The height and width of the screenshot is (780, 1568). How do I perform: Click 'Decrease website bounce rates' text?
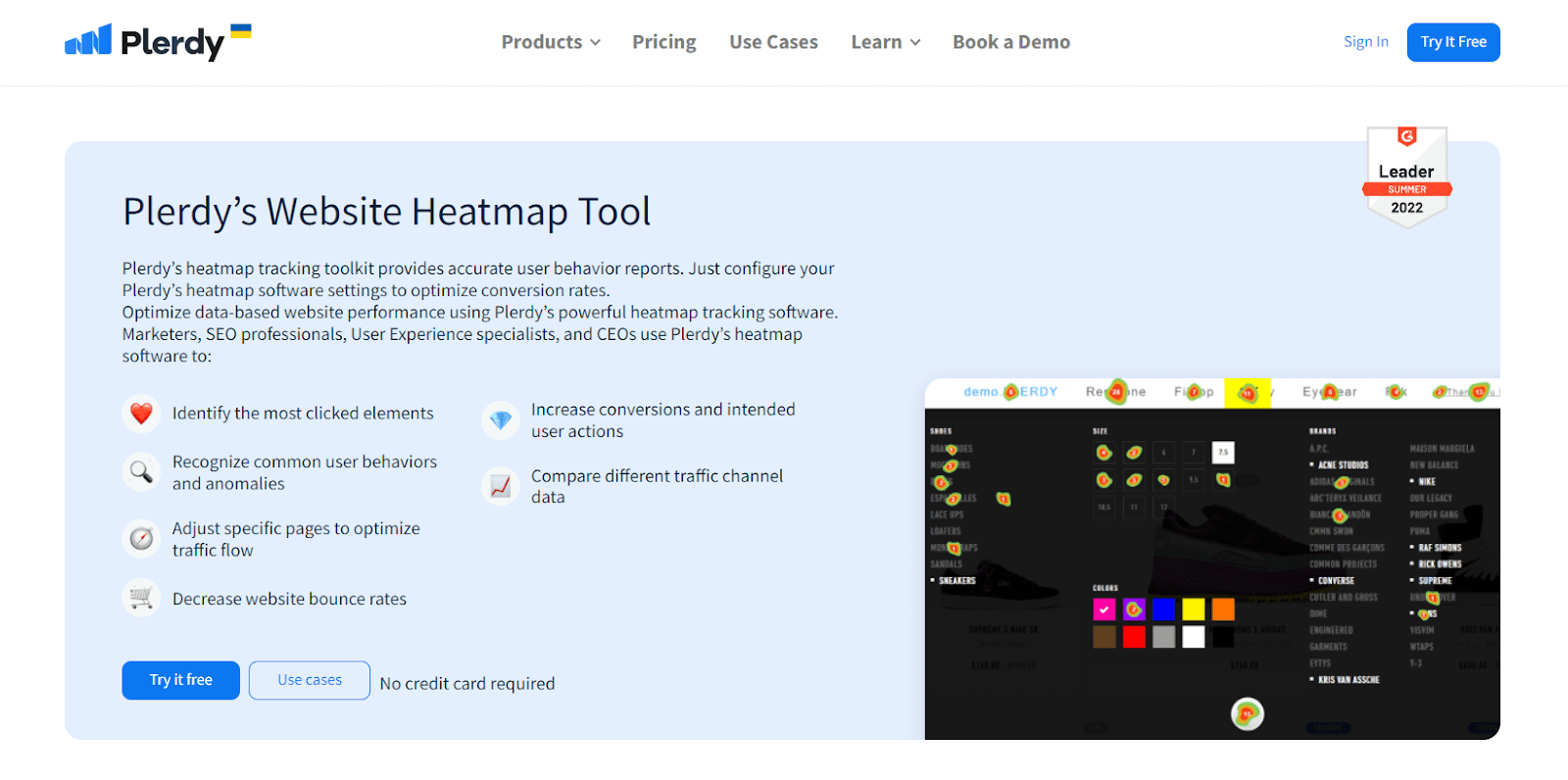289,599
